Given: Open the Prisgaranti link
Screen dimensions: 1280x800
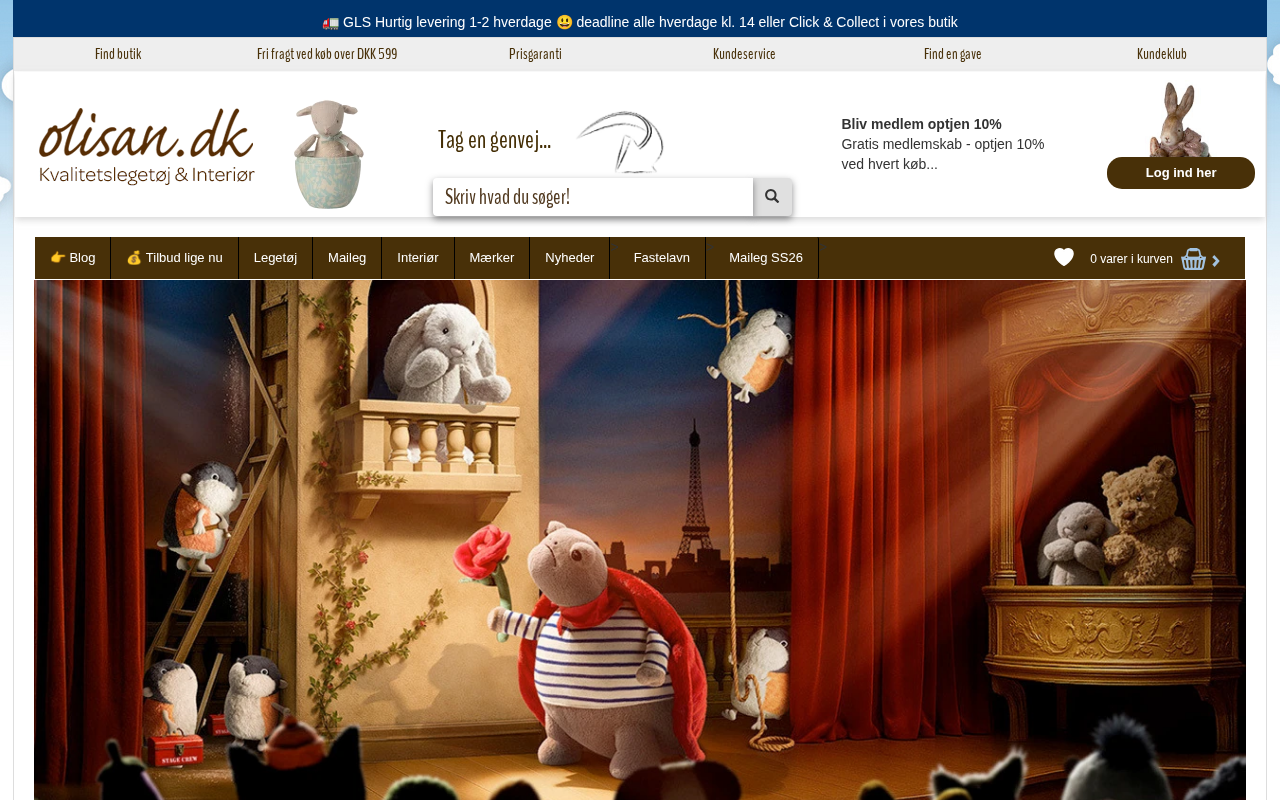Looking at the screenshot, I should coord(535,54).
